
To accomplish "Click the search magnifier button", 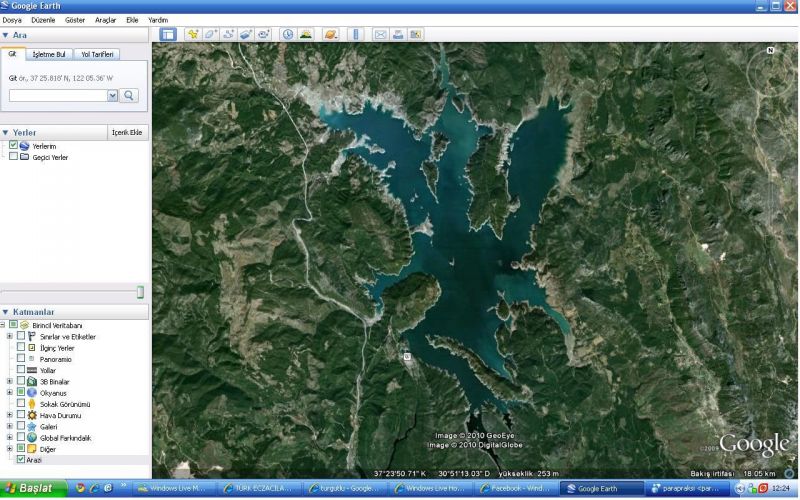I will [x=129, y=96].
